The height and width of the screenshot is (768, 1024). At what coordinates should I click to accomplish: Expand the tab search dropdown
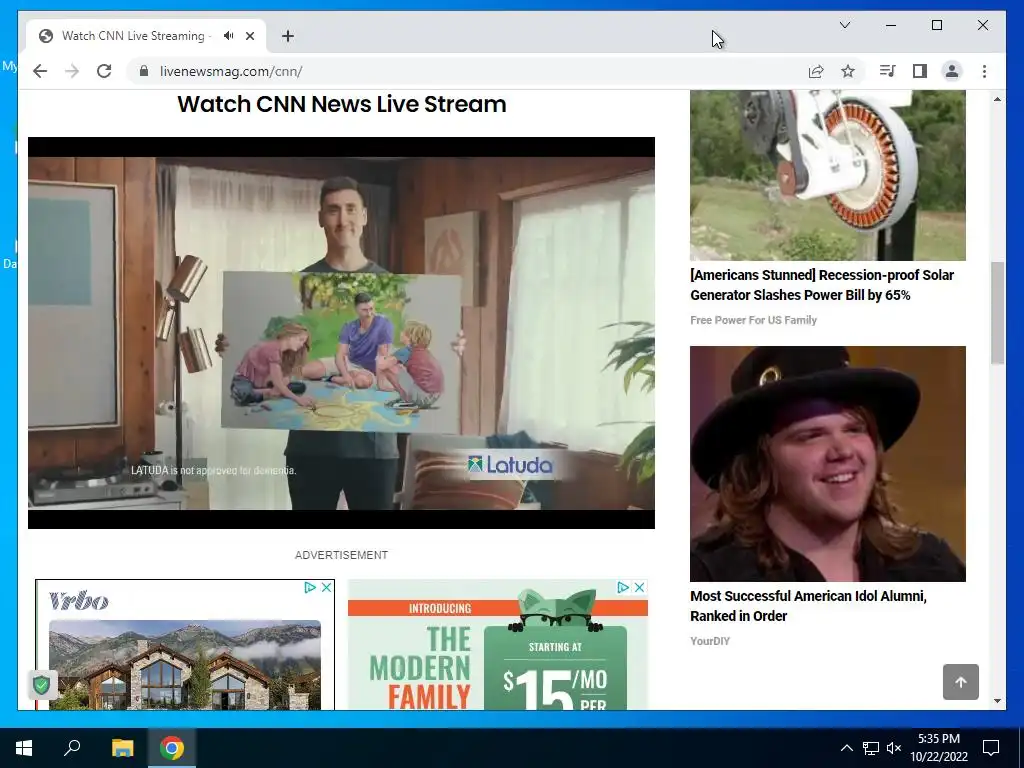coord(844,25)
